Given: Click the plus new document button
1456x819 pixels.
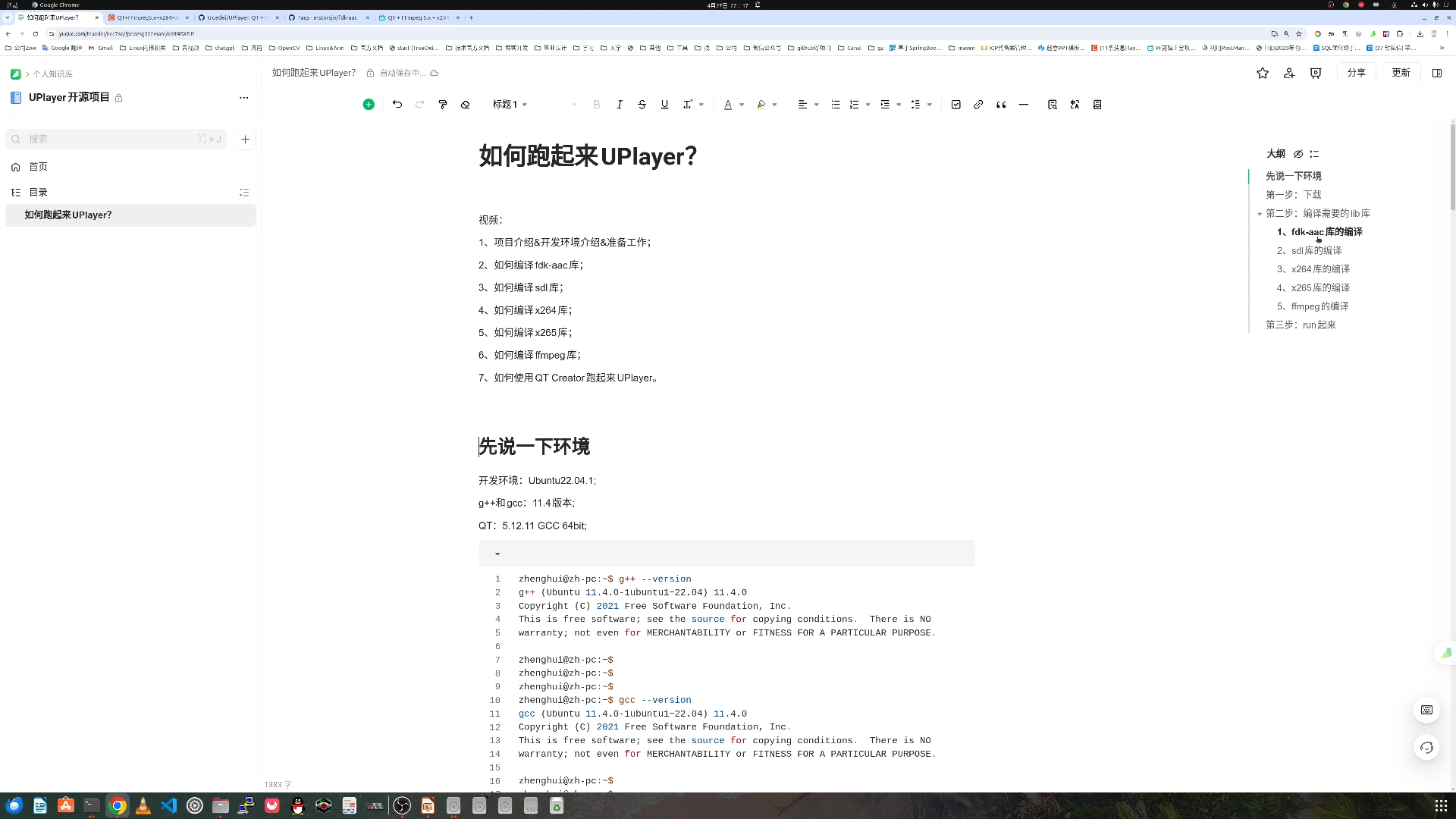Looking at the screenshot, I should 245,139.
